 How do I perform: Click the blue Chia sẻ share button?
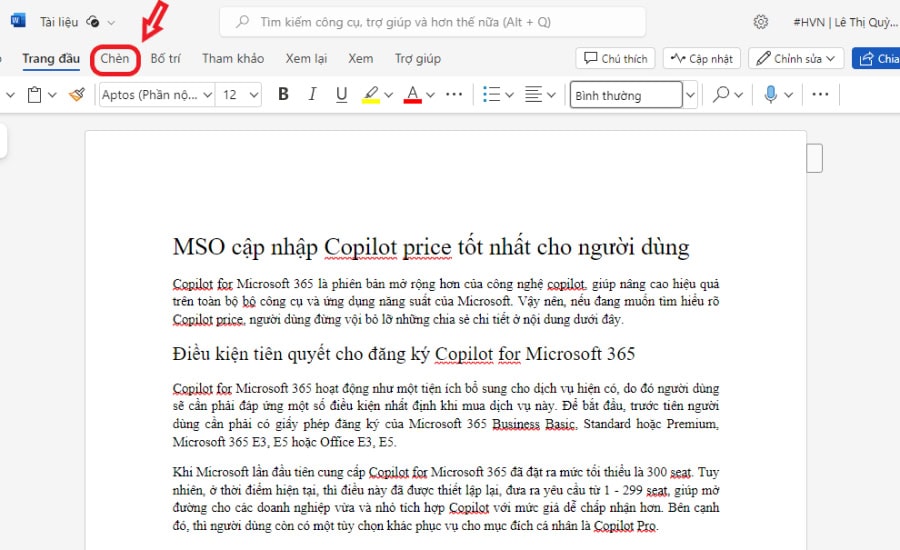coord(876,59)
